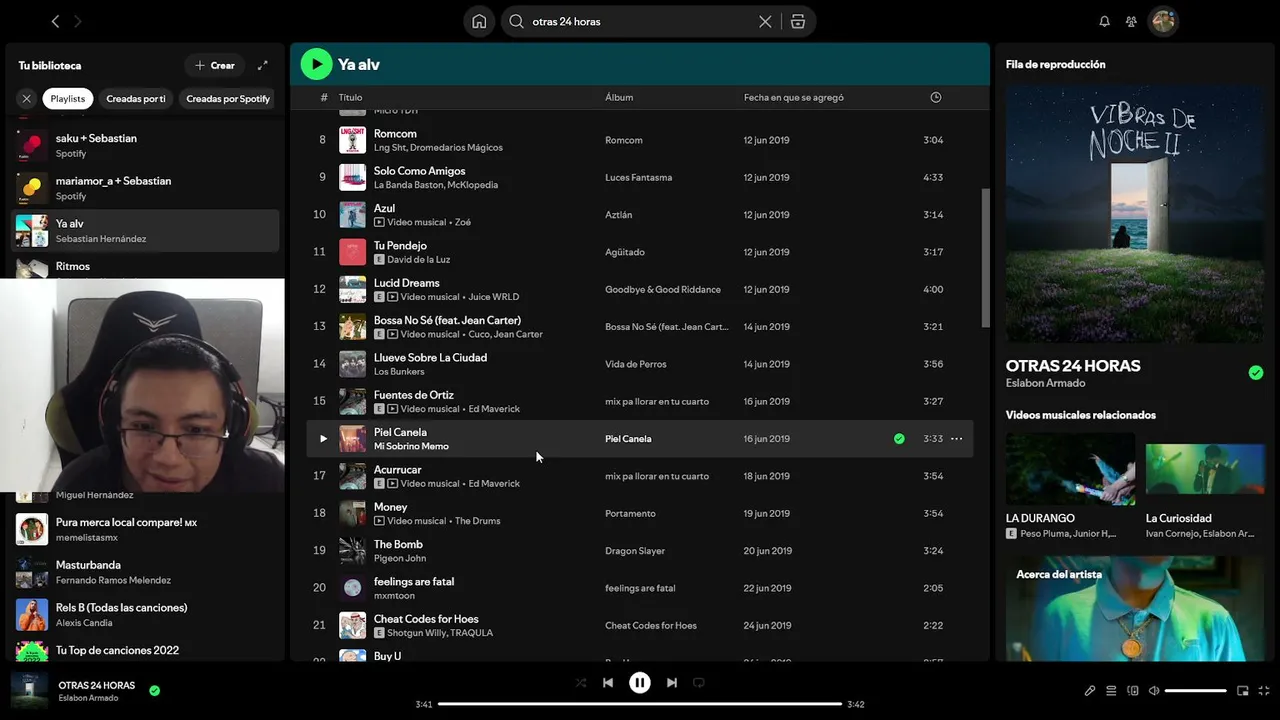Open the 'Mi Sobrino Memo' artist link

point(411,446)
